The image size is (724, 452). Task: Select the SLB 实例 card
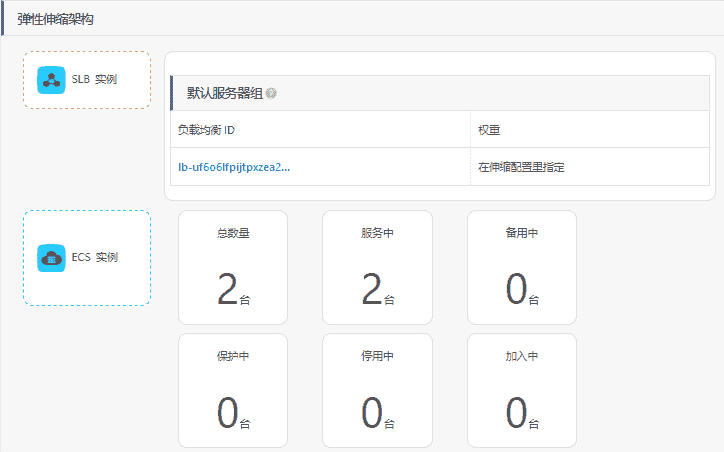87,80
